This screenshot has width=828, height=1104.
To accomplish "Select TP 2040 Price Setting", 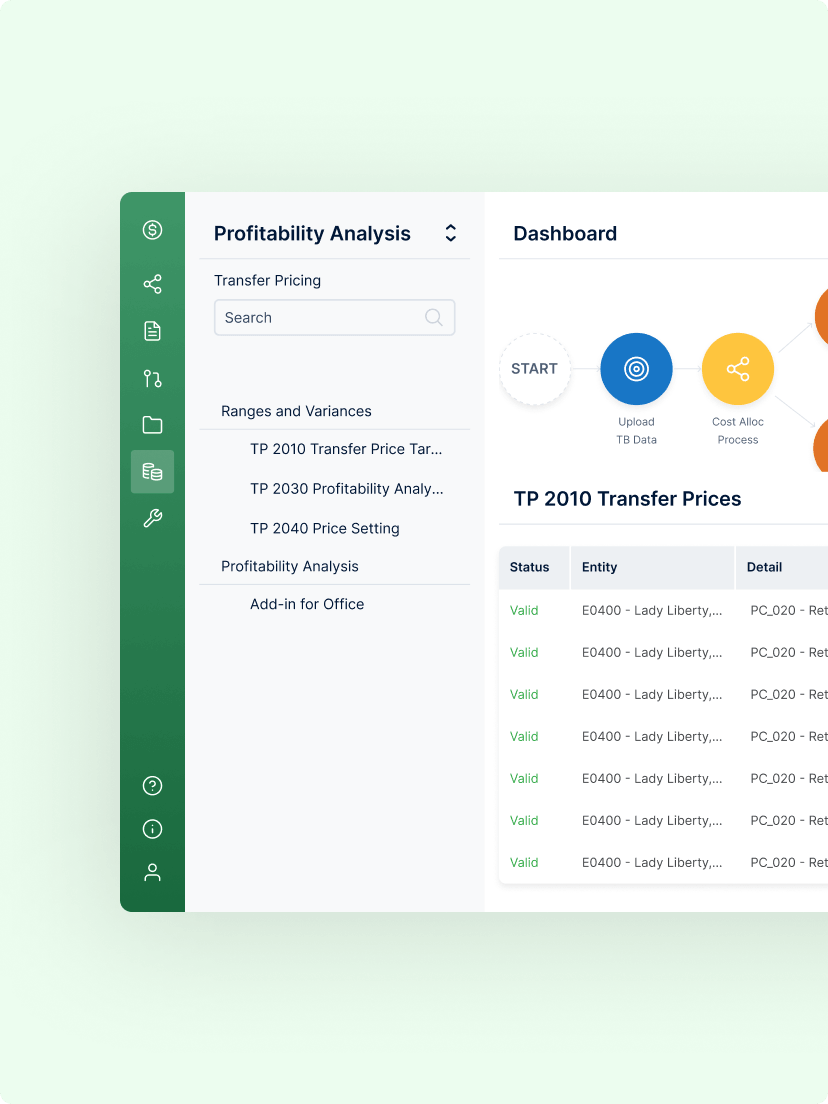I will (325, 528).
